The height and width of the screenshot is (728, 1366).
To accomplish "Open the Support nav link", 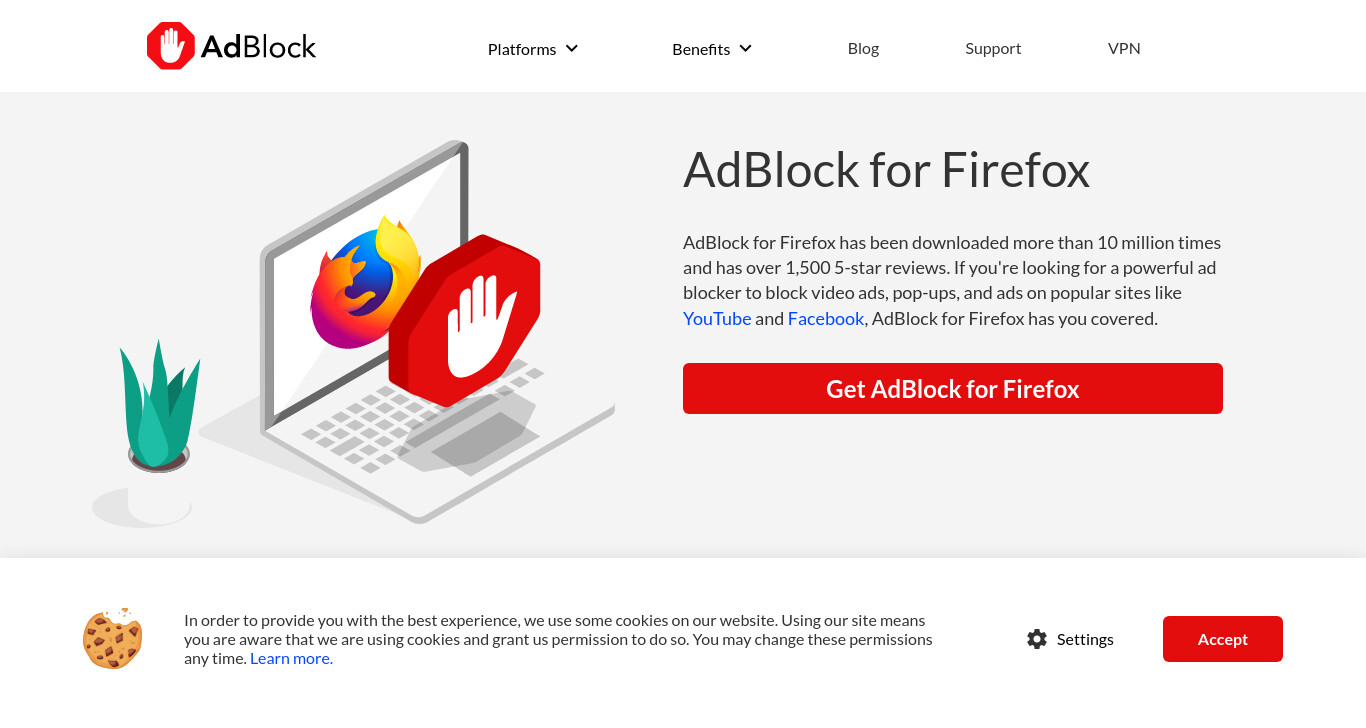I will point(993,48).
